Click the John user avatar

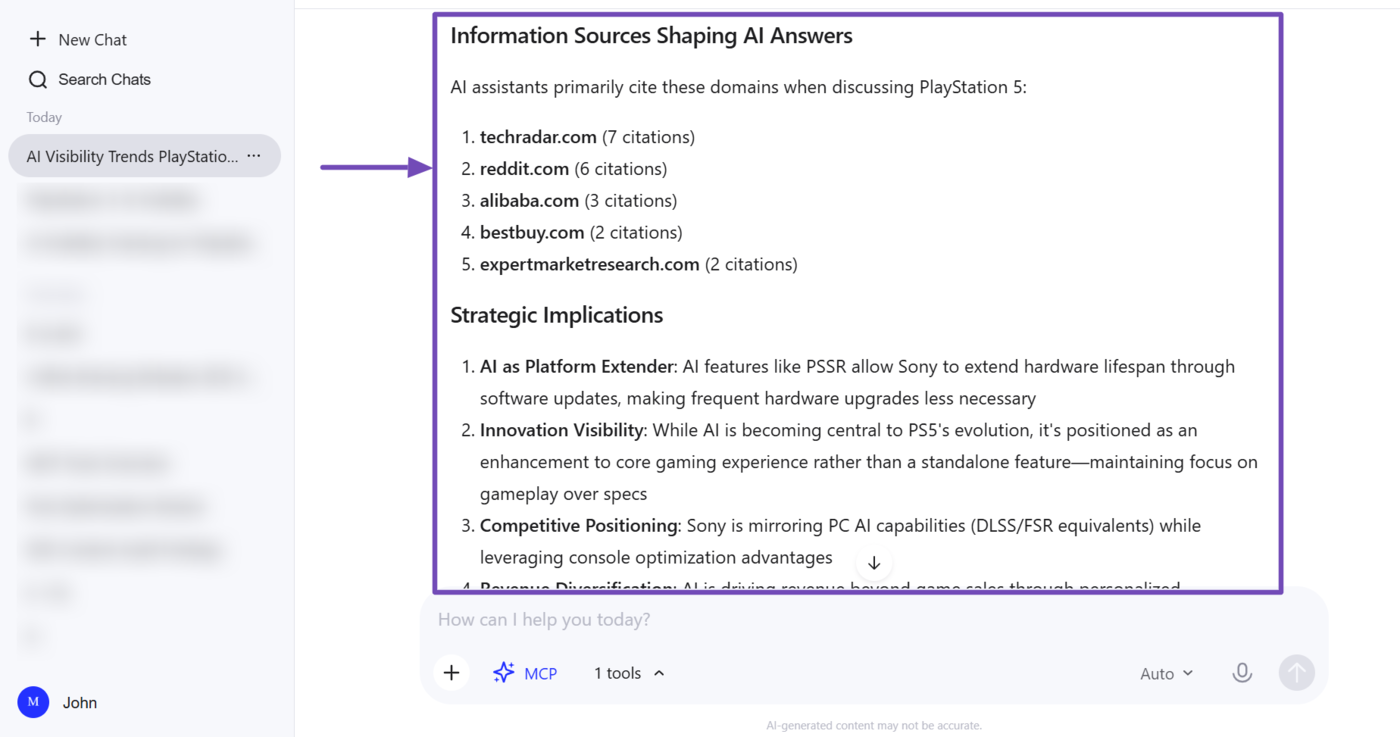coord(33,702)
